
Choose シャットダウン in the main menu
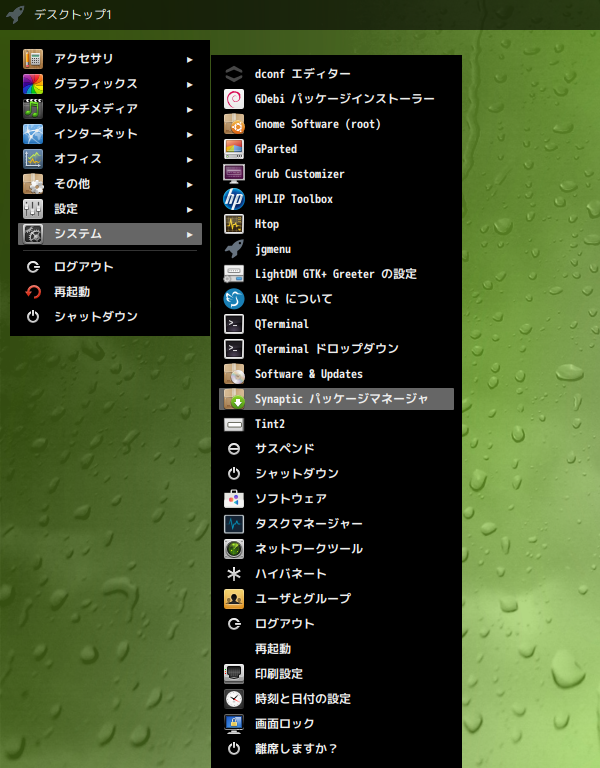[x=110, y=316]
